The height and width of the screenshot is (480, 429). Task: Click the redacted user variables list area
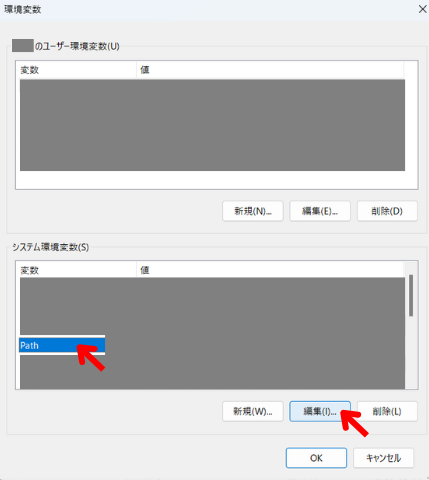(212, 125)
